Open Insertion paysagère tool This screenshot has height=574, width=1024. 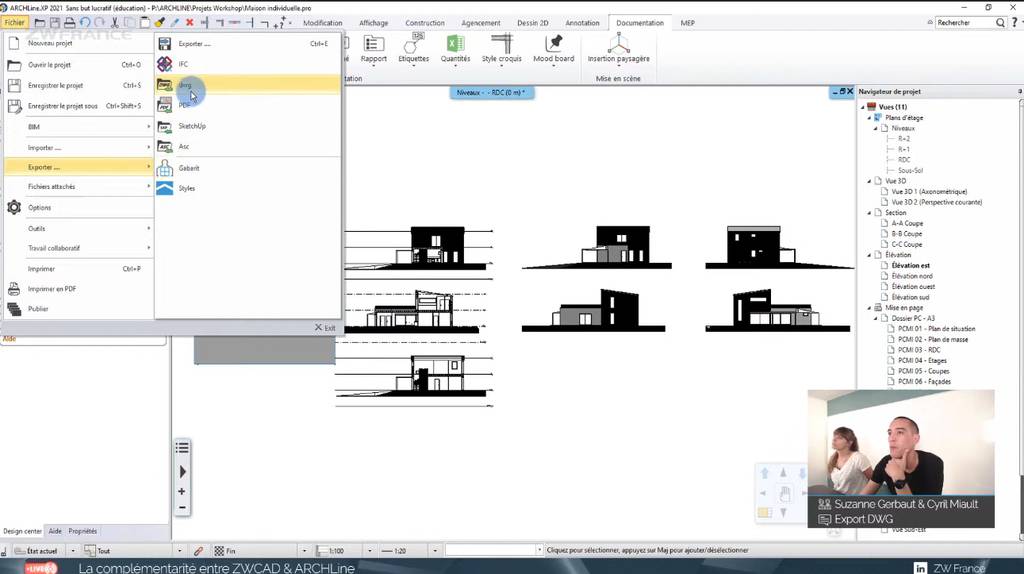618,50
